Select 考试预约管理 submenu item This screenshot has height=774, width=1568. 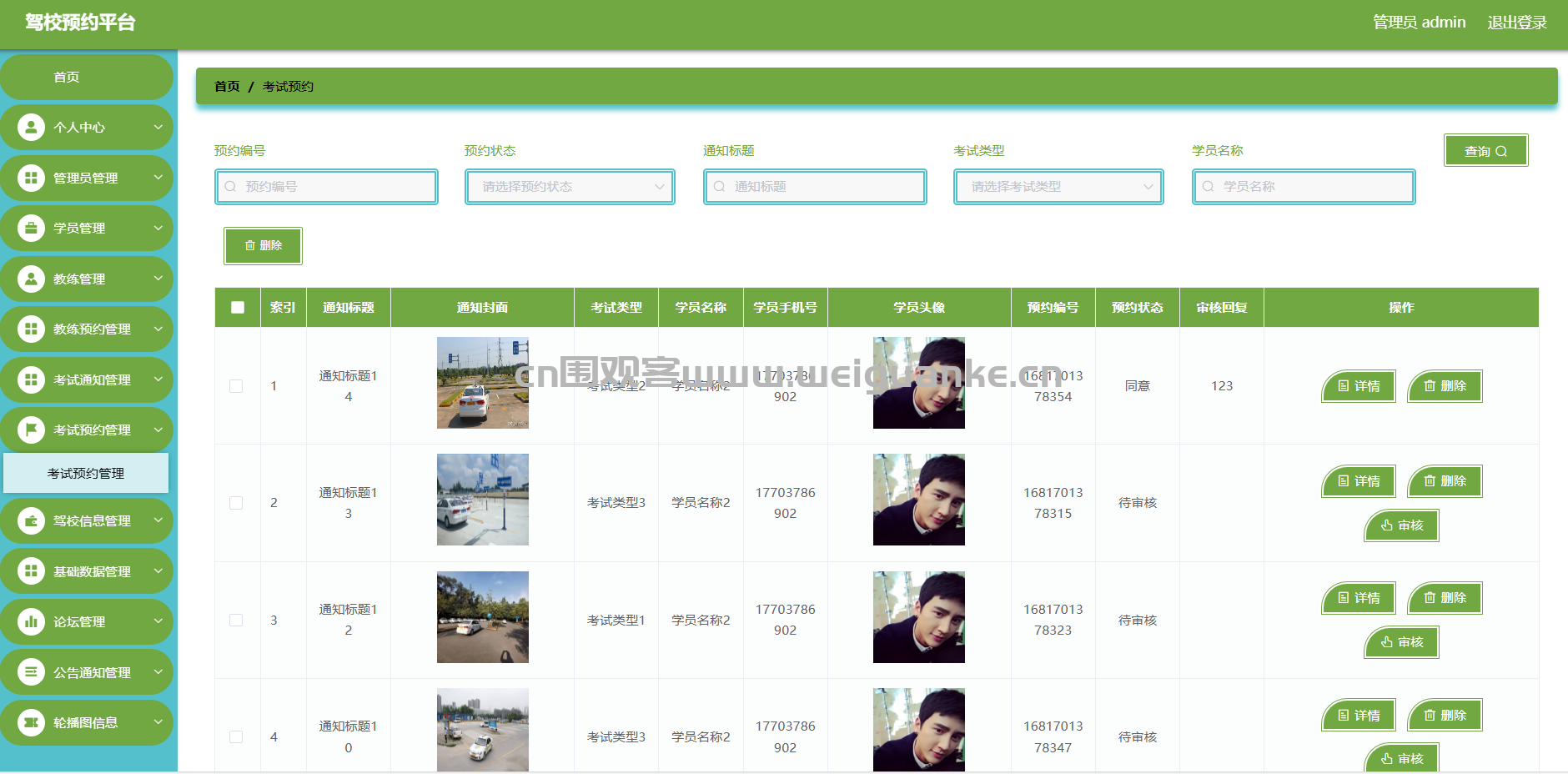click(86, 473)
